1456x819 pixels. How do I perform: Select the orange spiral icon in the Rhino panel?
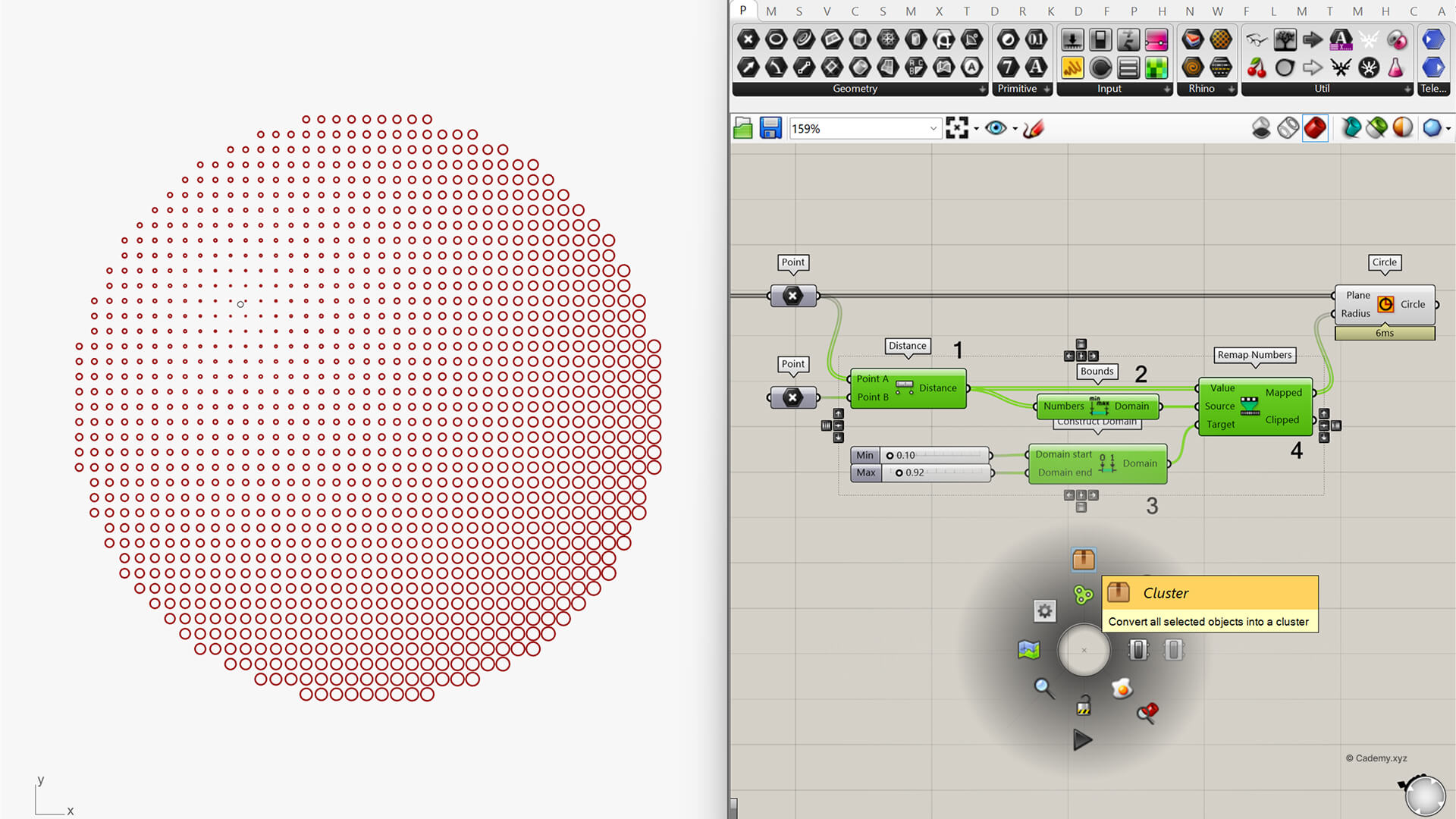point(1193,67)
